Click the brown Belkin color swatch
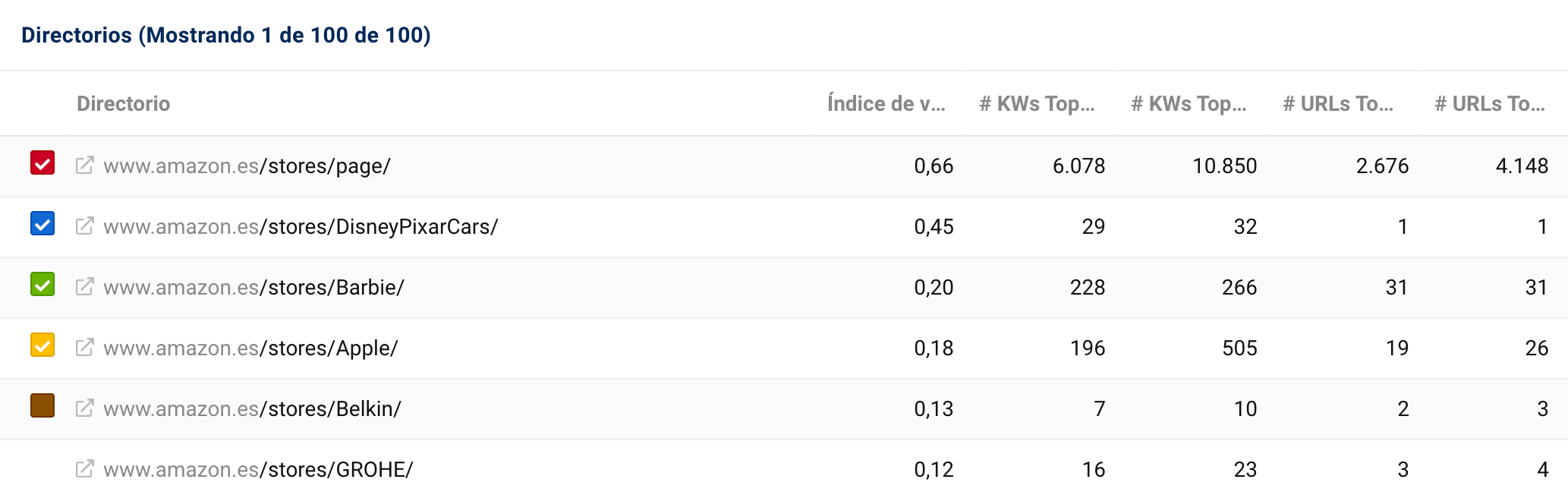This screenshot has height=495, width=1568. (x=43, y=406)
